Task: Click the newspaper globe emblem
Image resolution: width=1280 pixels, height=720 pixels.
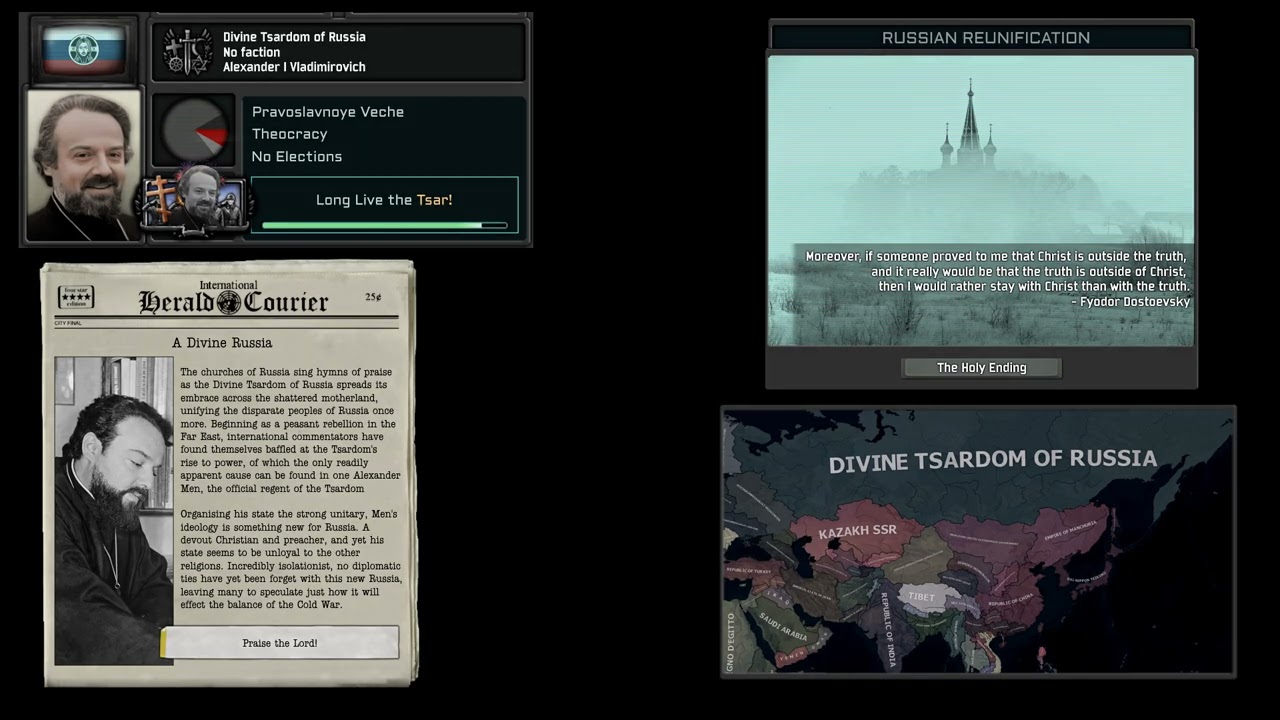Action: [230, 303]
